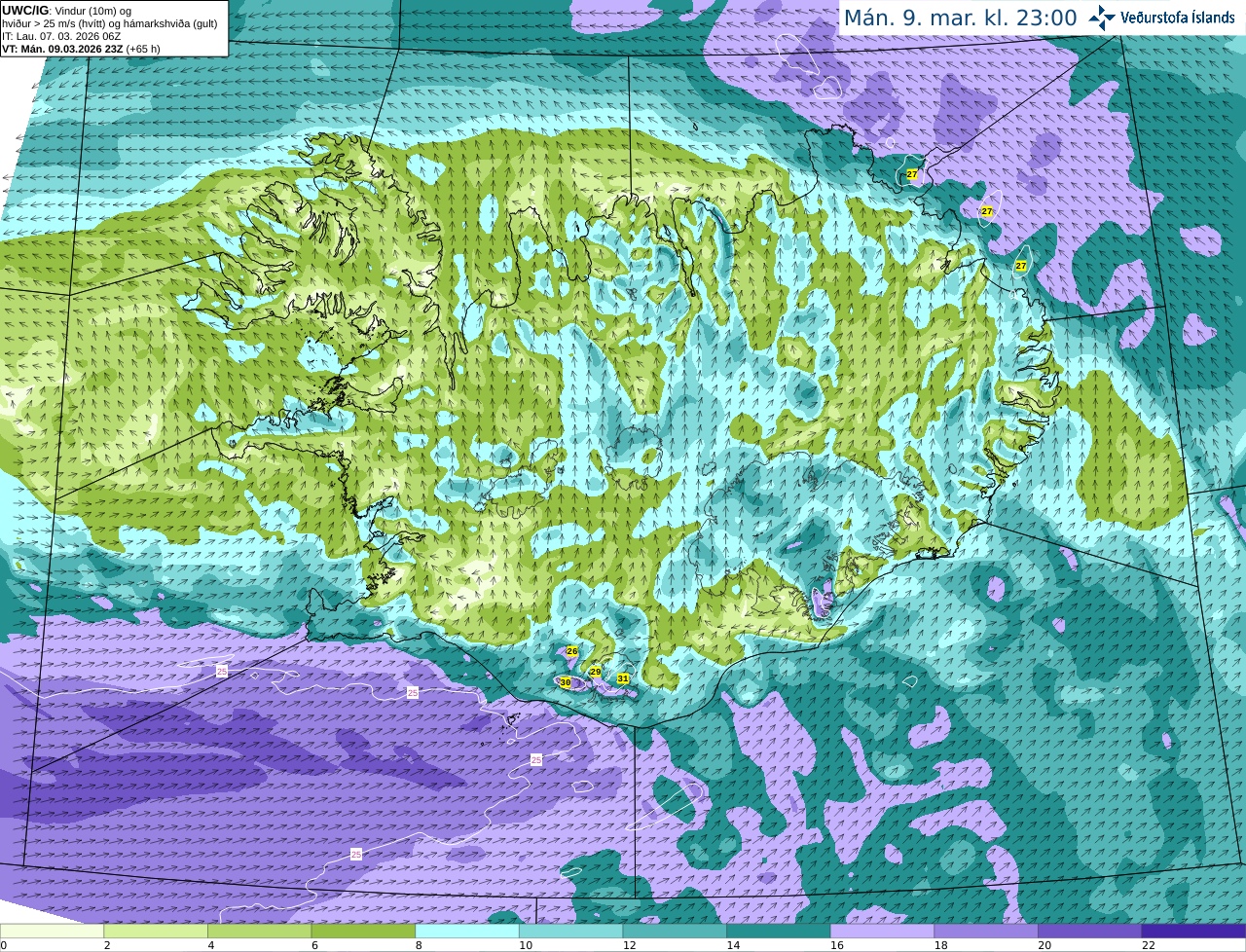The image size is (1246, 952).
Task: Click the scale tick label 6
Action: pyautogui.click(x=314, y=945)
